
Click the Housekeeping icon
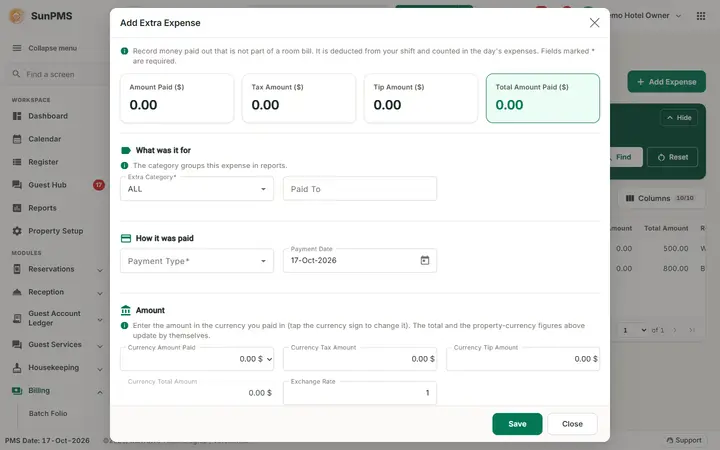[17, 367]
